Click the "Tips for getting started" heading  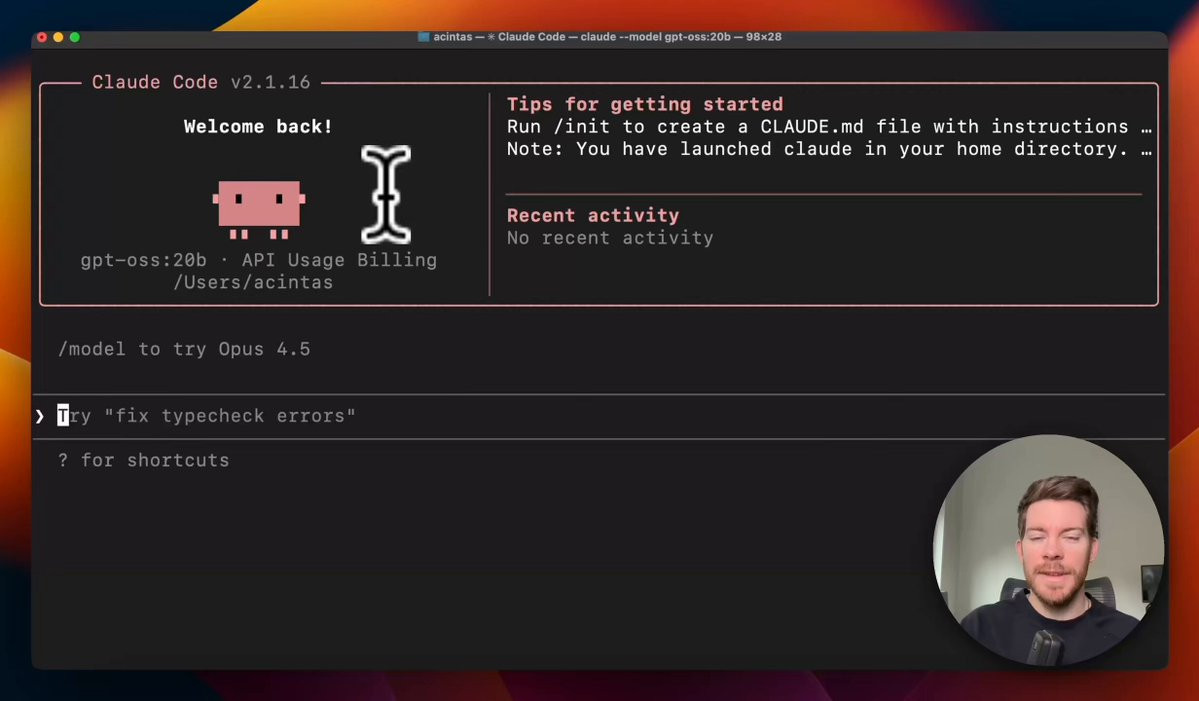[x=645, y=104]
